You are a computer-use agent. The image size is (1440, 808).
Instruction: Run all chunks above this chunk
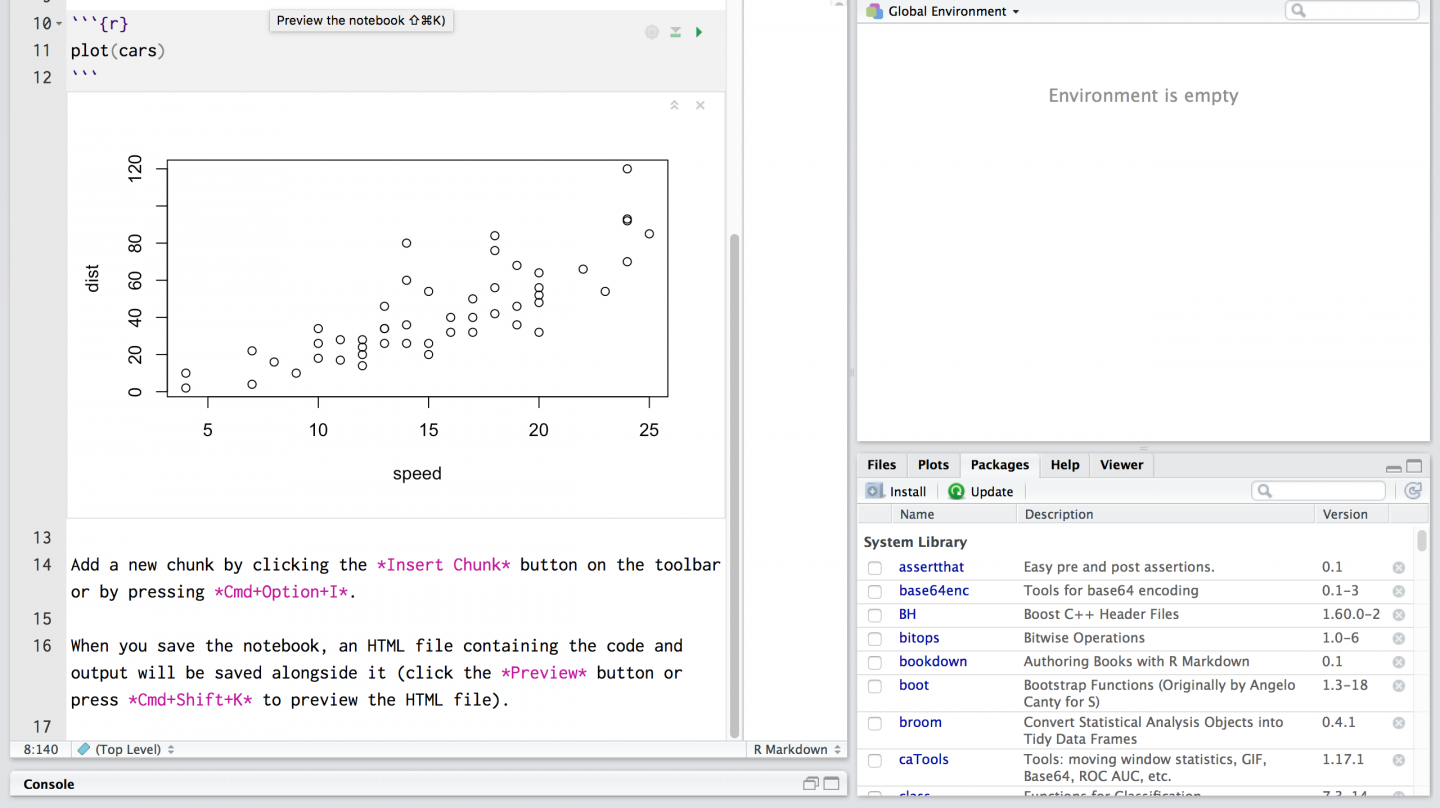pyautogui.click(x=676, y=32)
